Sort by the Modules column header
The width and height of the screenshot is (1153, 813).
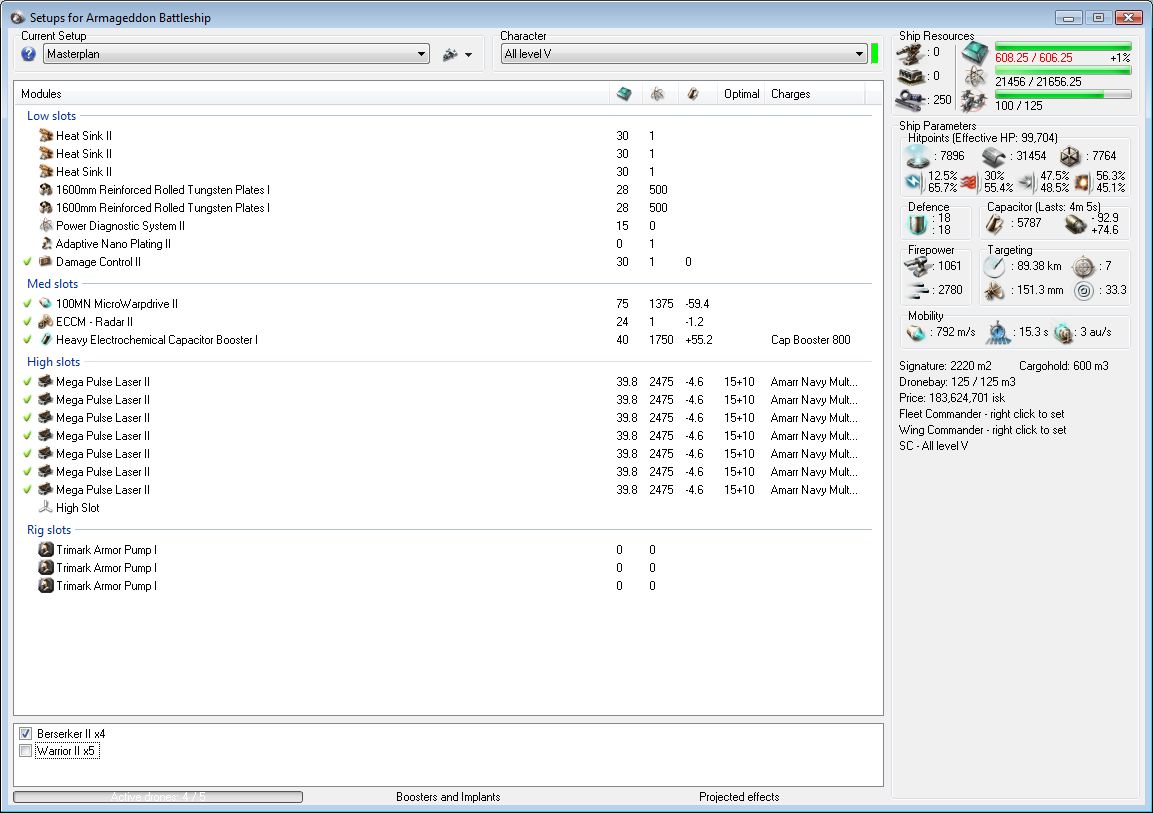tap(311, 94)
